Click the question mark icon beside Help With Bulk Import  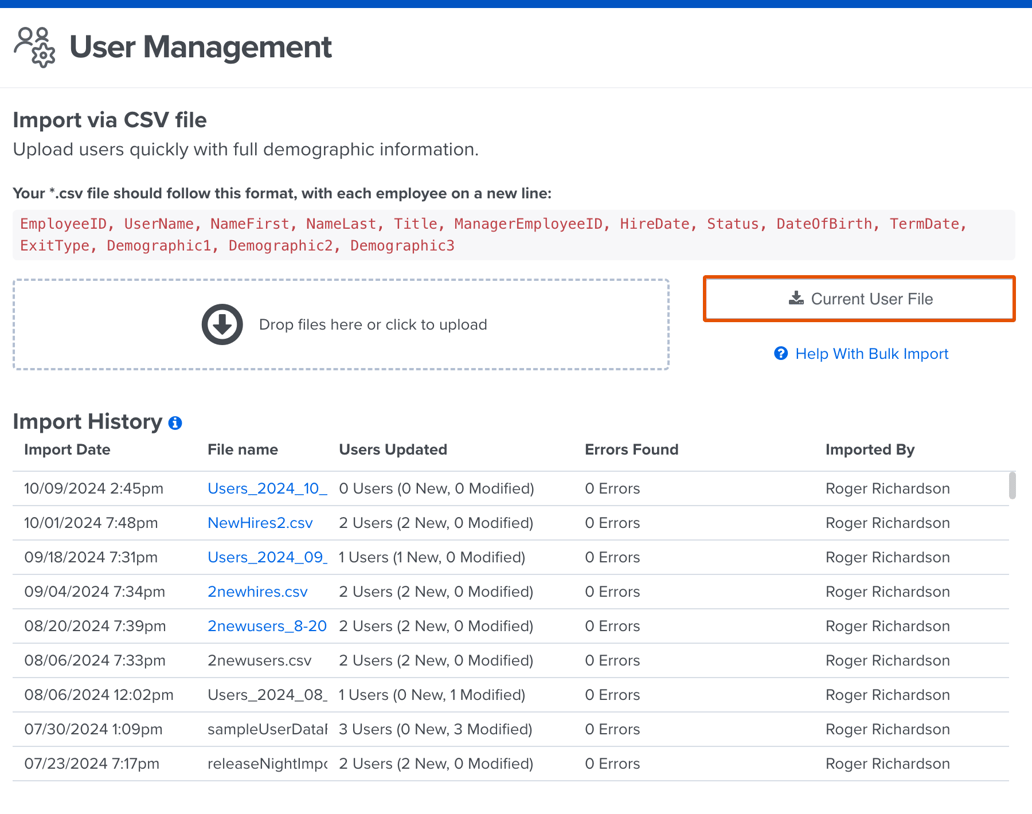[x=780, y=353]
